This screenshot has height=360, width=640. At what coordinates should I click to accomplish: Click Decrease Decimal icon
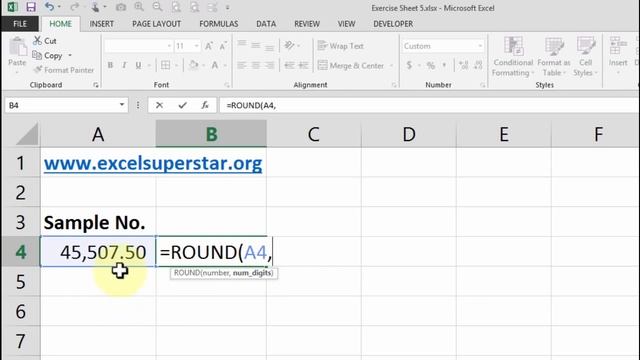[x=478, y=65]
